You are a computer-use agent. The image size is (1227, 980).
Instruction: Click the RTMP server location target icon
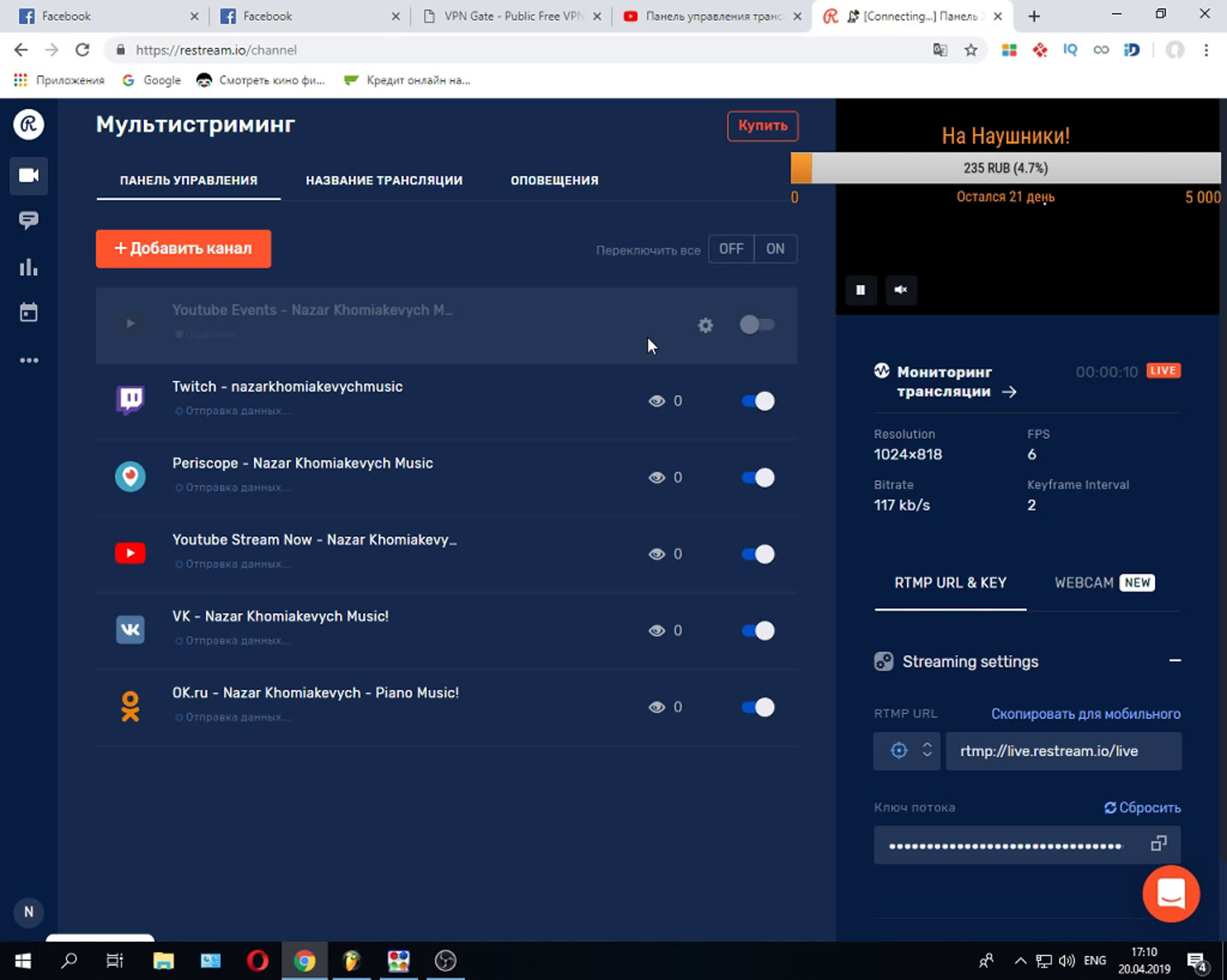899,750
